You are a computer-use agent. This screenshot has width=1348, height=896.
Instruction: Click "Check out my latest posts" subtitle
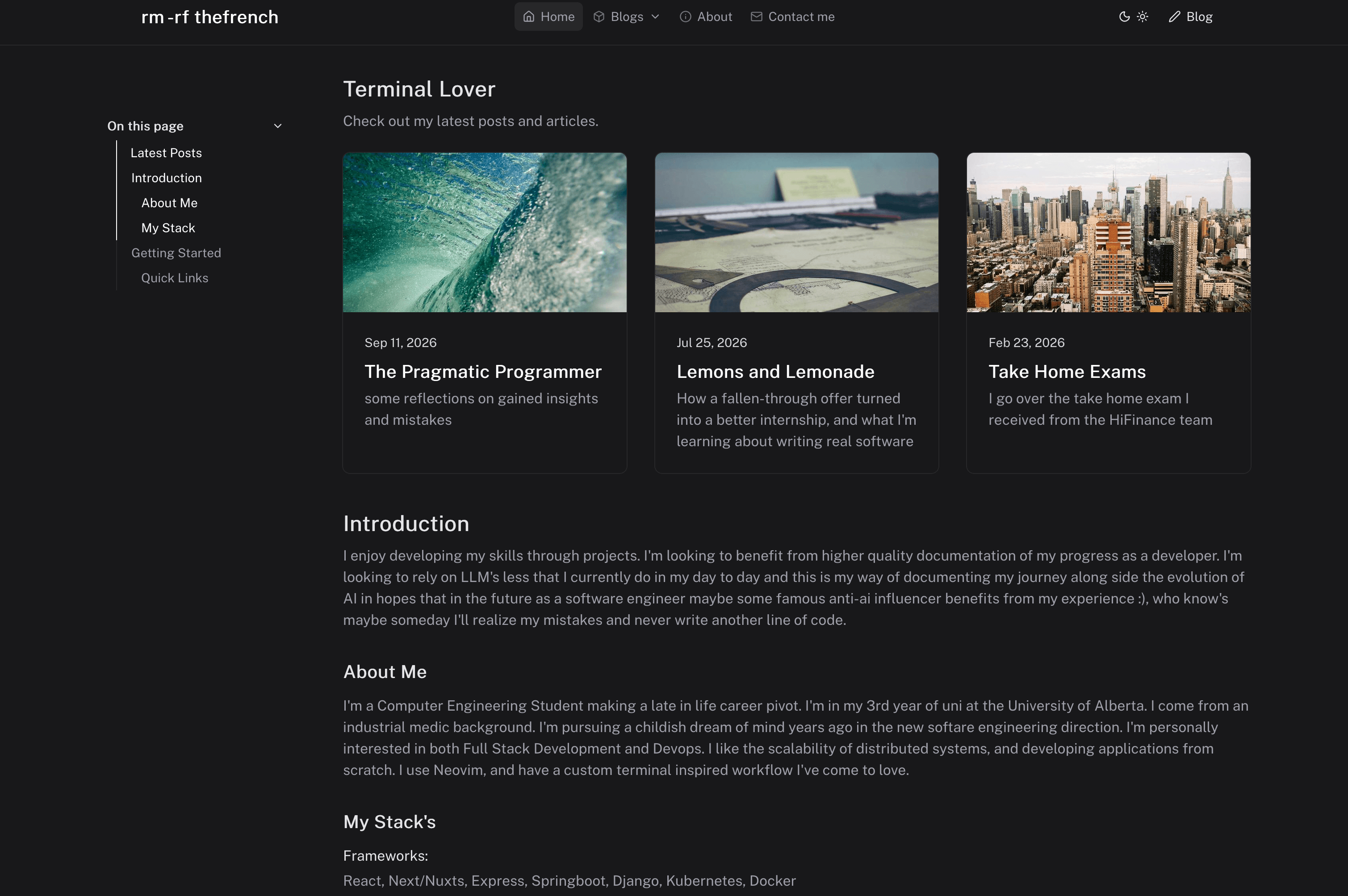click(x=470, y=121)
